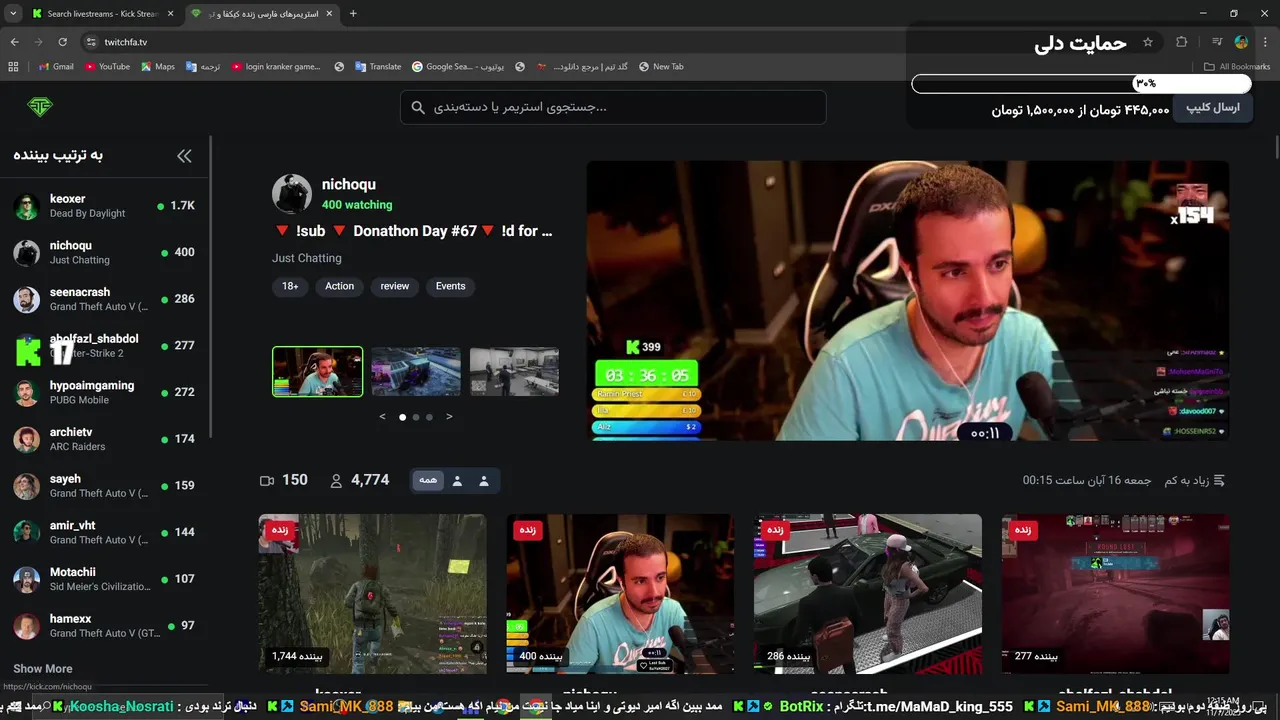
Task: Click the Events tag
Action: [x=451, y=286]
